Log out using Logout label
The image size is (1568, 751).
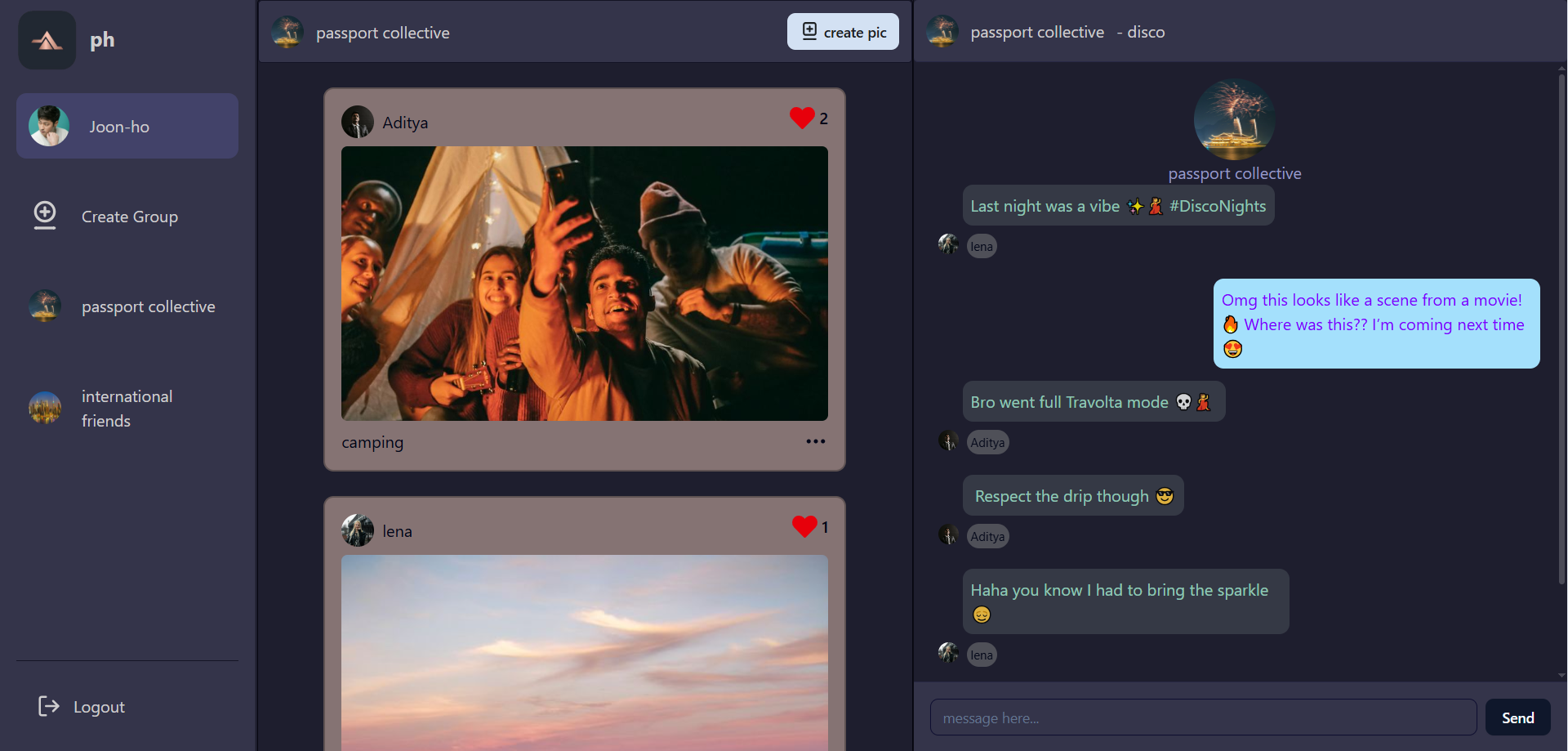point(99,707)
